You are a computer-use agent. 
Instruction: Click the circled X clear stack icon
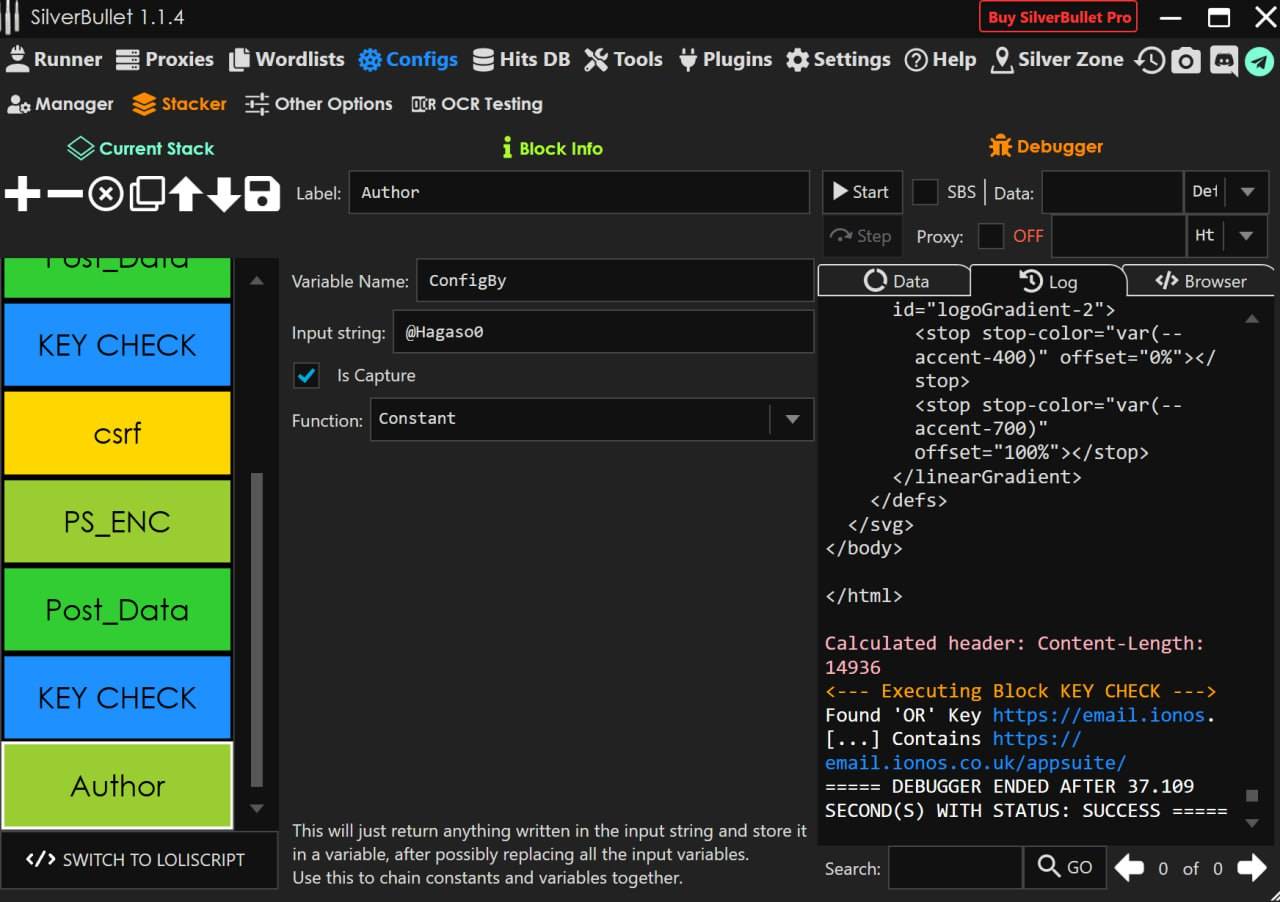click(105, 194)
